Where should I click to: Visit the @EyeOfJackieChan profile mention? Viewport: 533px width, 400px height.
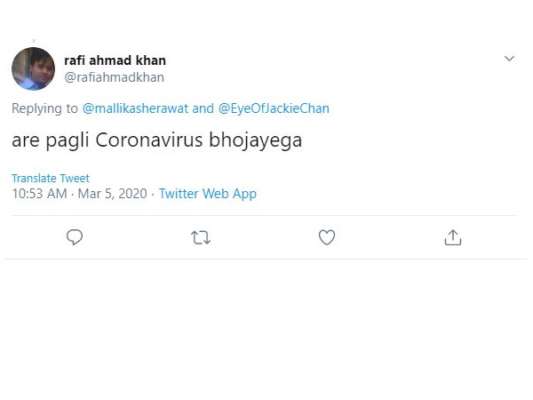tap(274, 108)
